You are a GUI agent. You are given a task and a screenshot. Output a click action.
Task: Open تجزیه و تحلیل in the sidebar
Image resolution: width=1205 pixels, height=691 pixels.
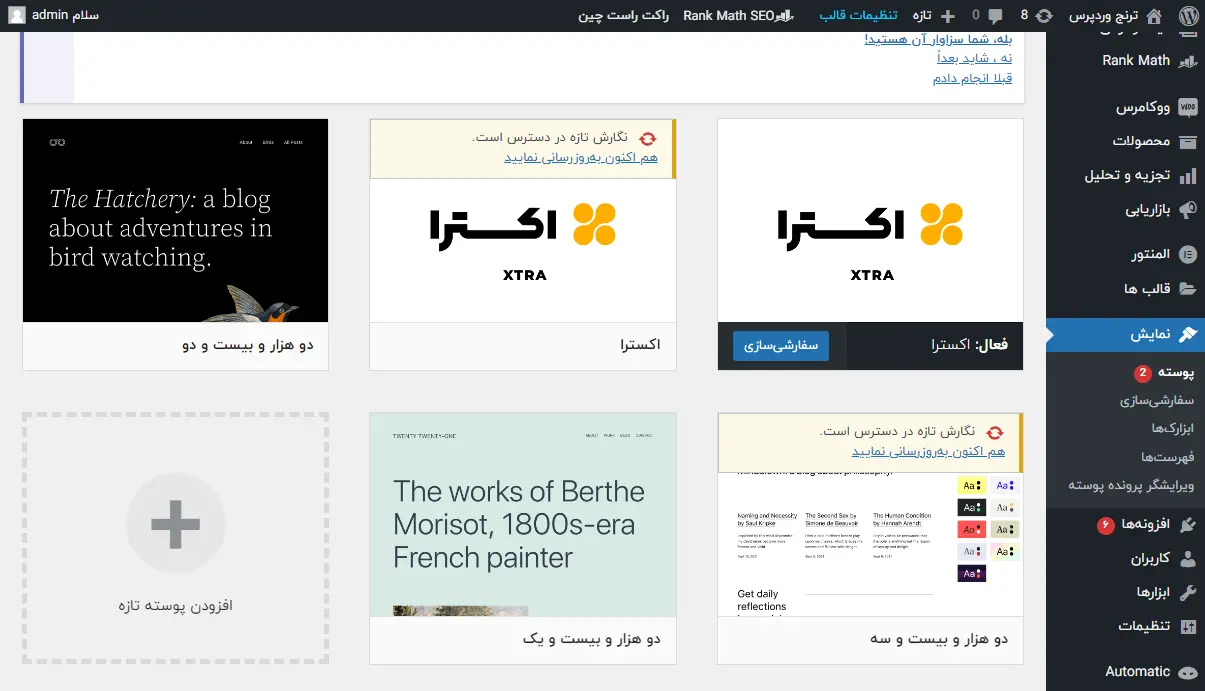tap(1127, 175)
